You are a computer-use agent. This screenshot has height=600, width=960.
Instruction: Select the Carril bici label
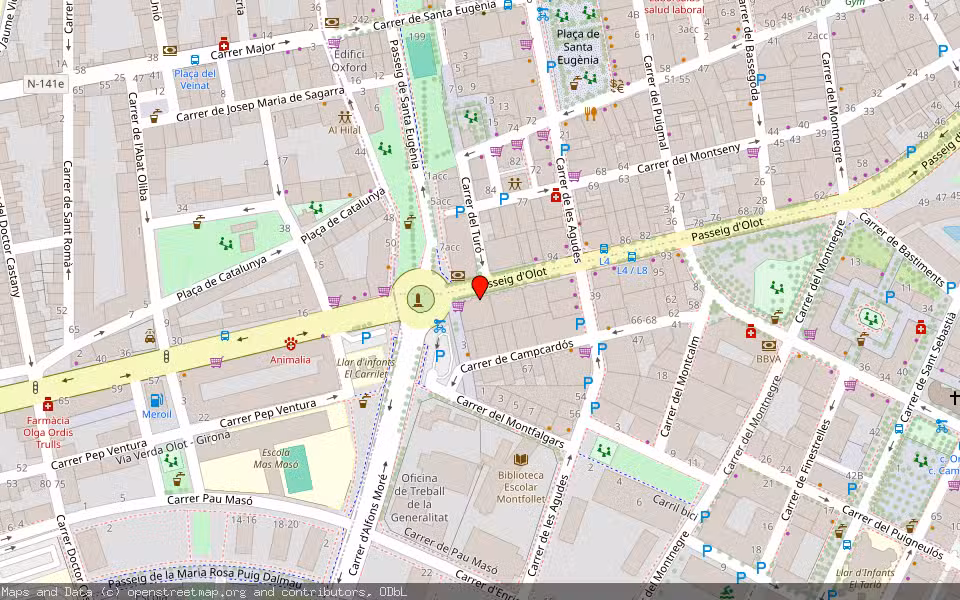pyautogui.click(x=673, y=506)
